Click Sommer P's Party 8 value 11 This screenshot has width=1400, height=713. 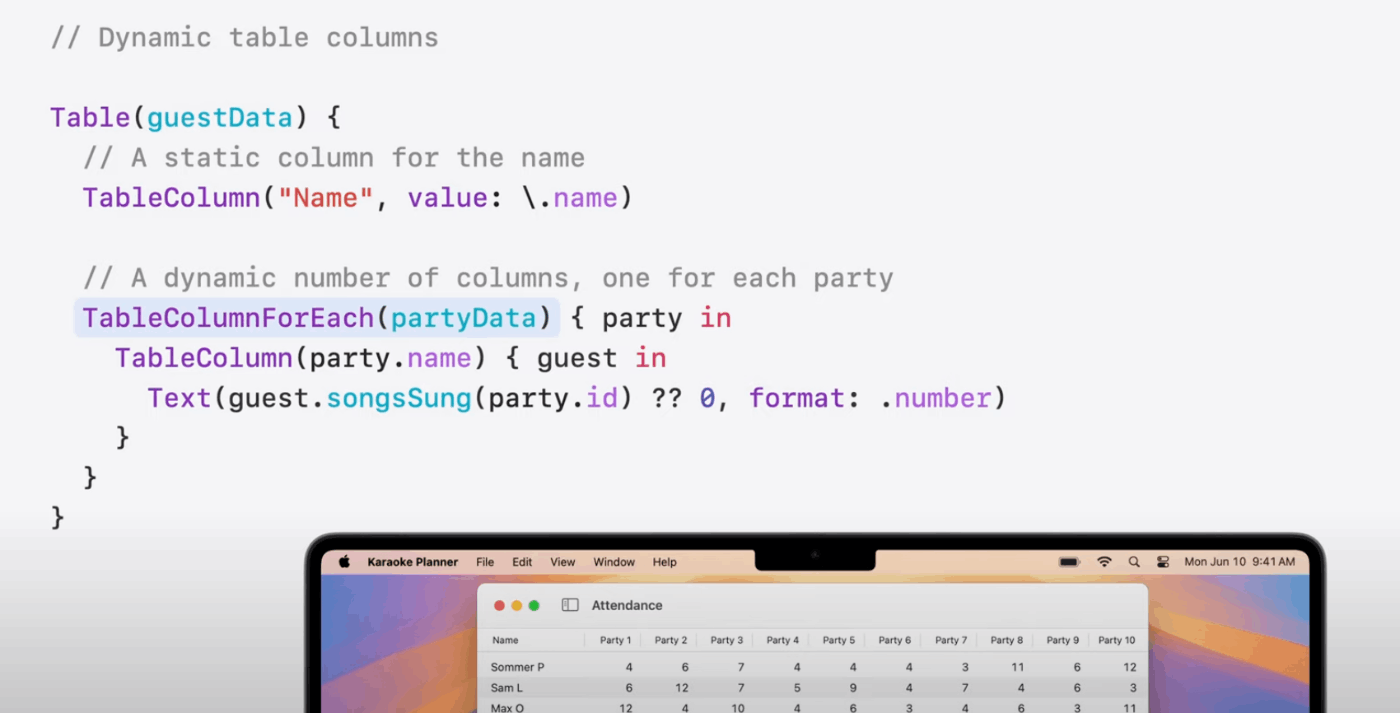(1018, 667)
